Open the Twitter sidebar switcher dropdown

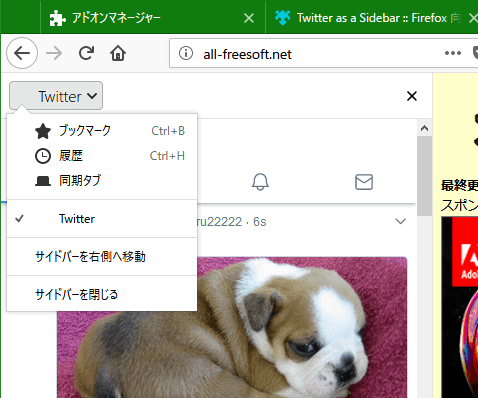[56, 96]
